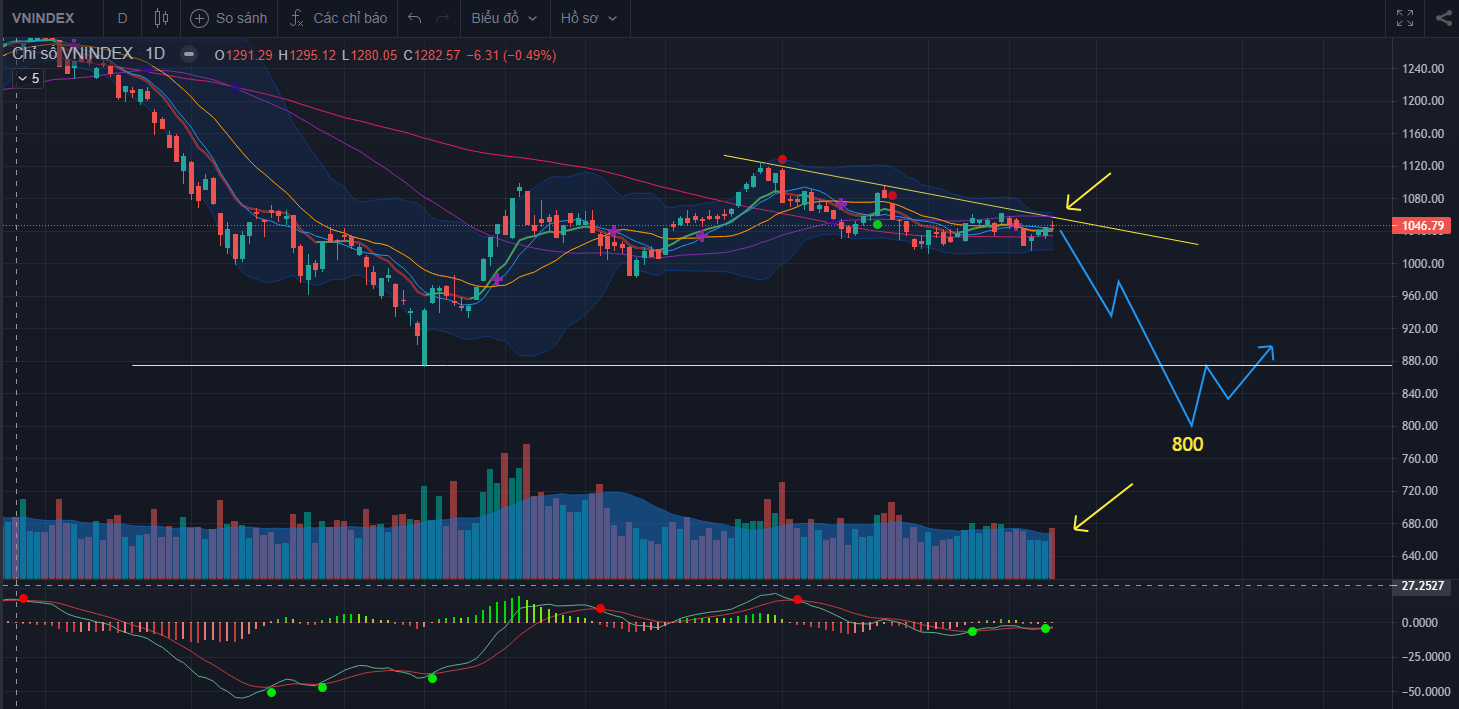
Task: Click the open value O1291.29
Action: 244,54
